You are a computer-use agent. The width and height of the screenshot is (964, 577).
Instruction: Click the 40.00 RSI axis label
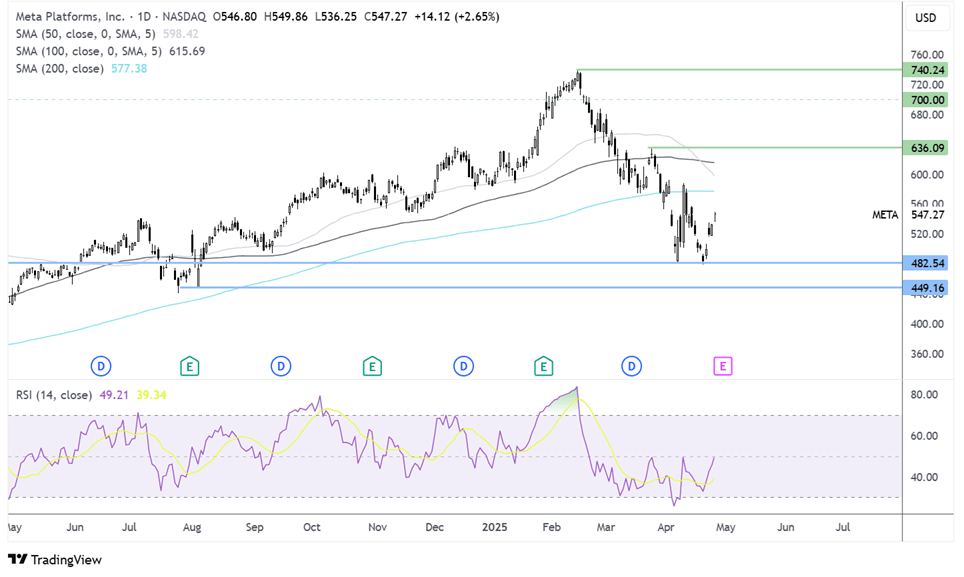[x=924, y=477]
